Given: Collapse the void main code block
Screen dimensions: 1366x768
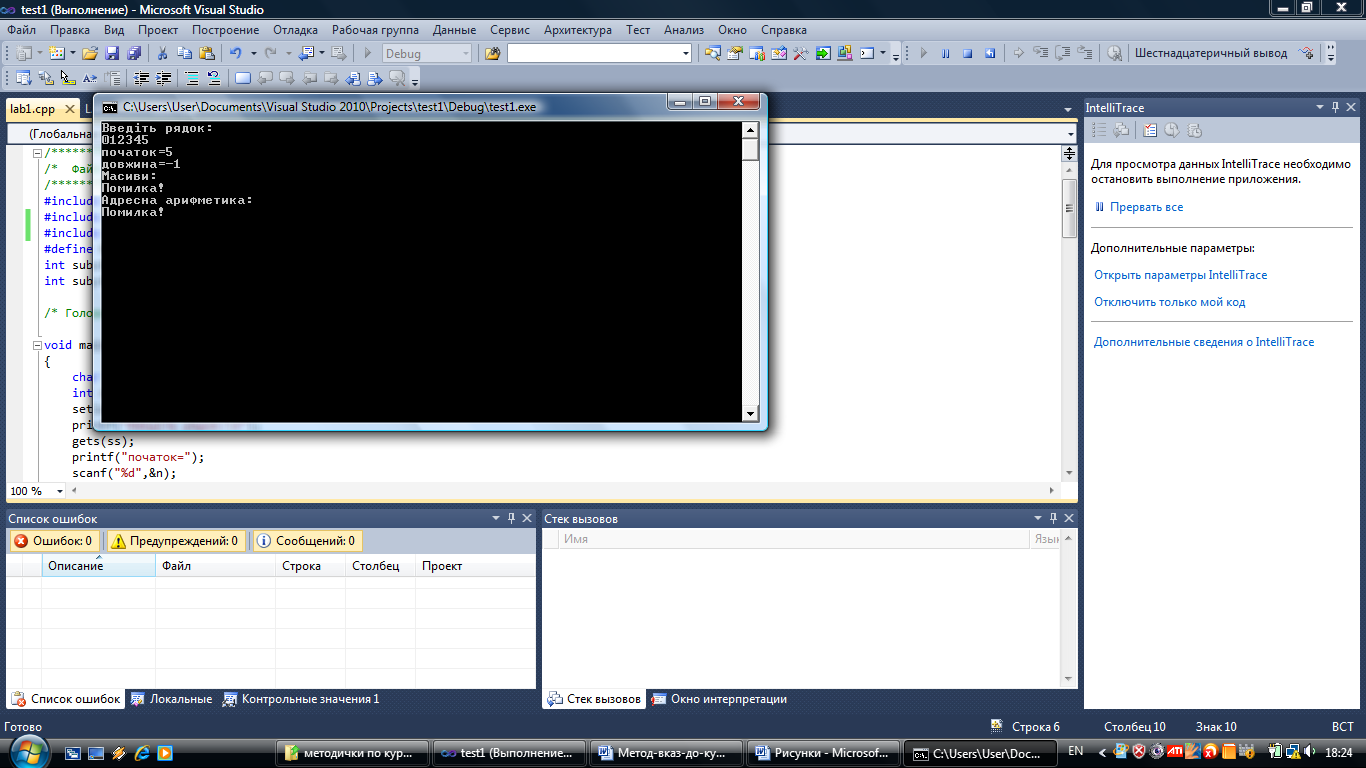Looking at the screenshot, I should [37, 345].
